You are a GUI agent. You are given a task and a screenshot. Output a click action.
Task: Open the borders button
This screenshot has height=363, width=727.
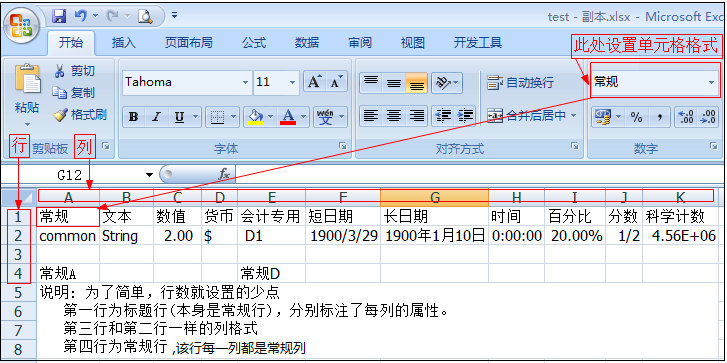click(x=217, y=117)
